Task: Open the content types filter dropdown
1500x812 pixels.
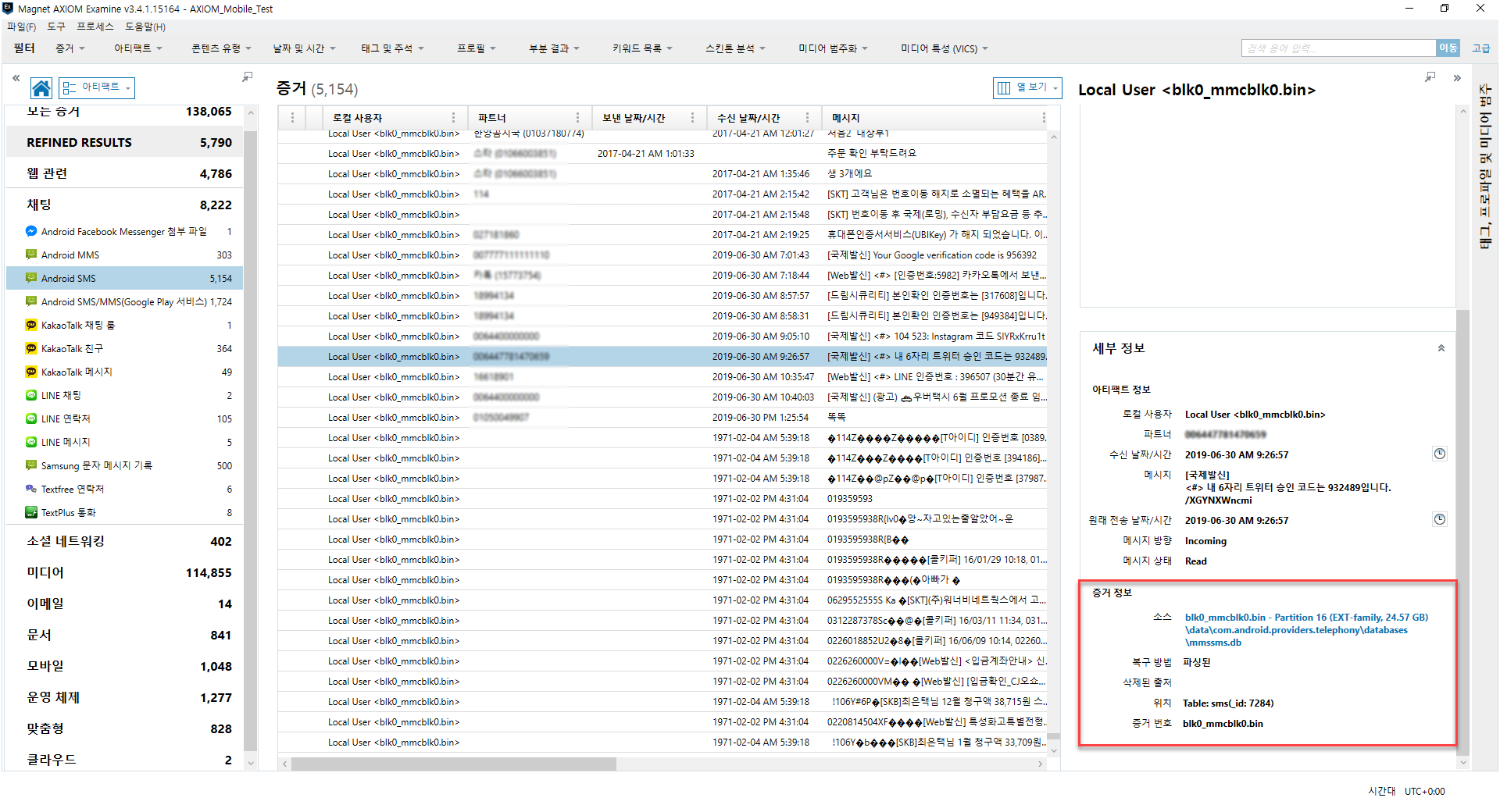Action: 221,48
